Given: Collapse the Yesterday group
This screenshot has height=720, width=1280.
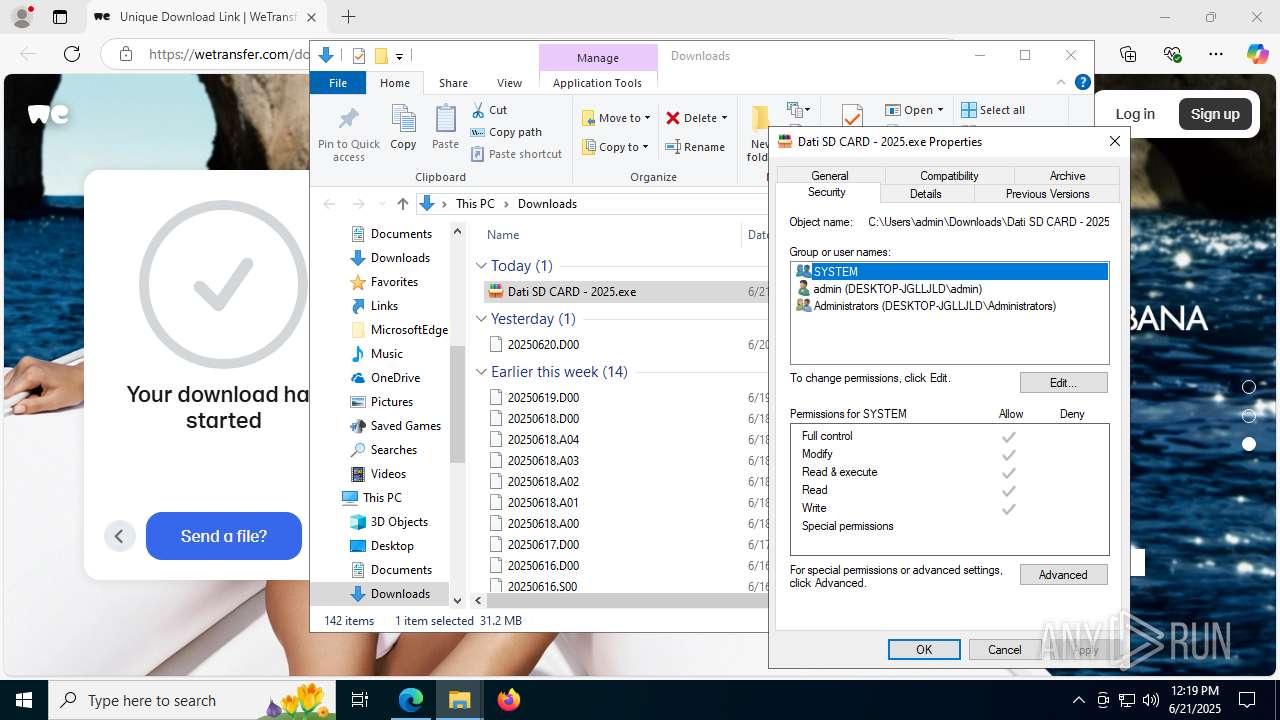Looking at the screenshot, I should click(481, 319).
